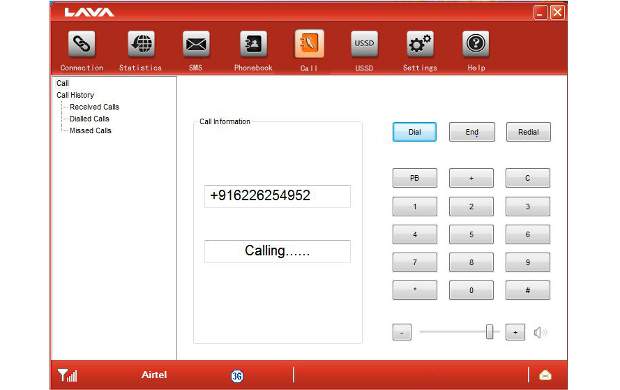Screen dimensions: 620x390
Task: Click the signal strength icon
Action: (x=67, y=375)
